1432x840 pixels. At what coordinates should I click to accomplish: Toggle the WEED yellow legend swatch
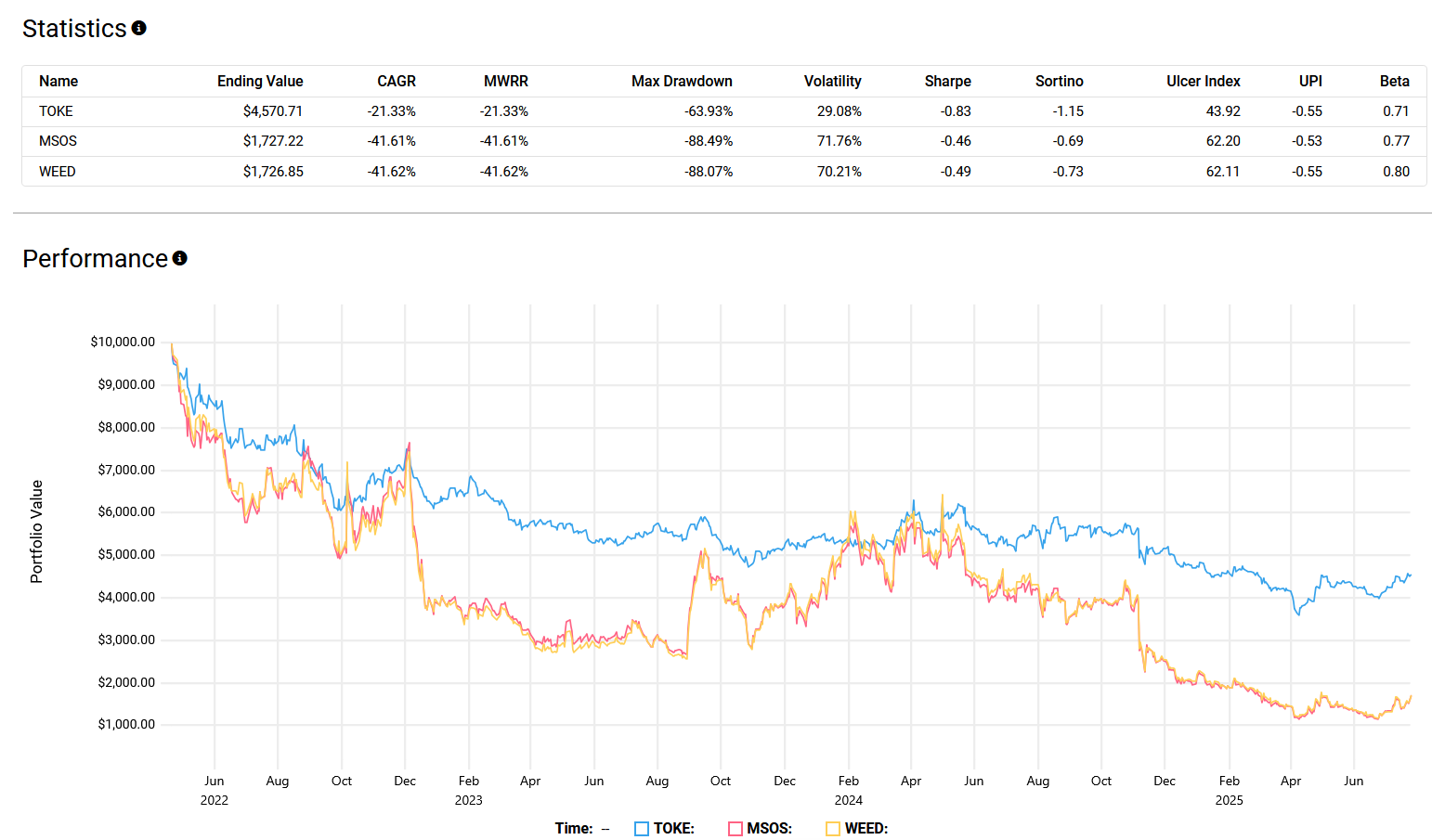tap(833, 829)
